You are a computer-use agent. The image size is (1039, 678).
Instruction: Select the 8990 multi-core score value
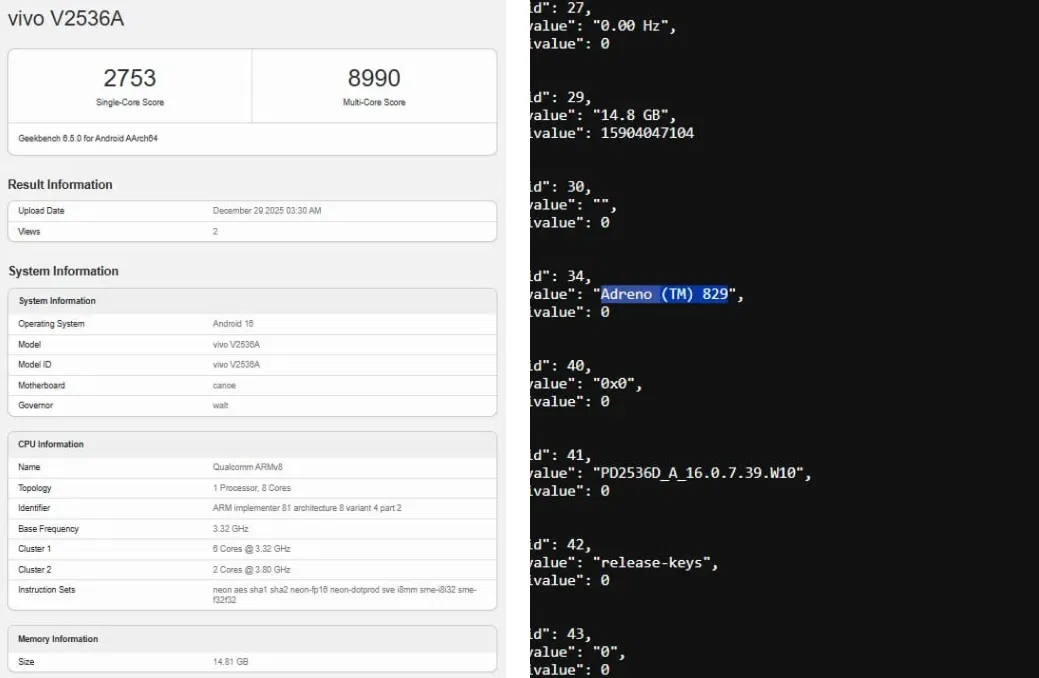[374, 78]
